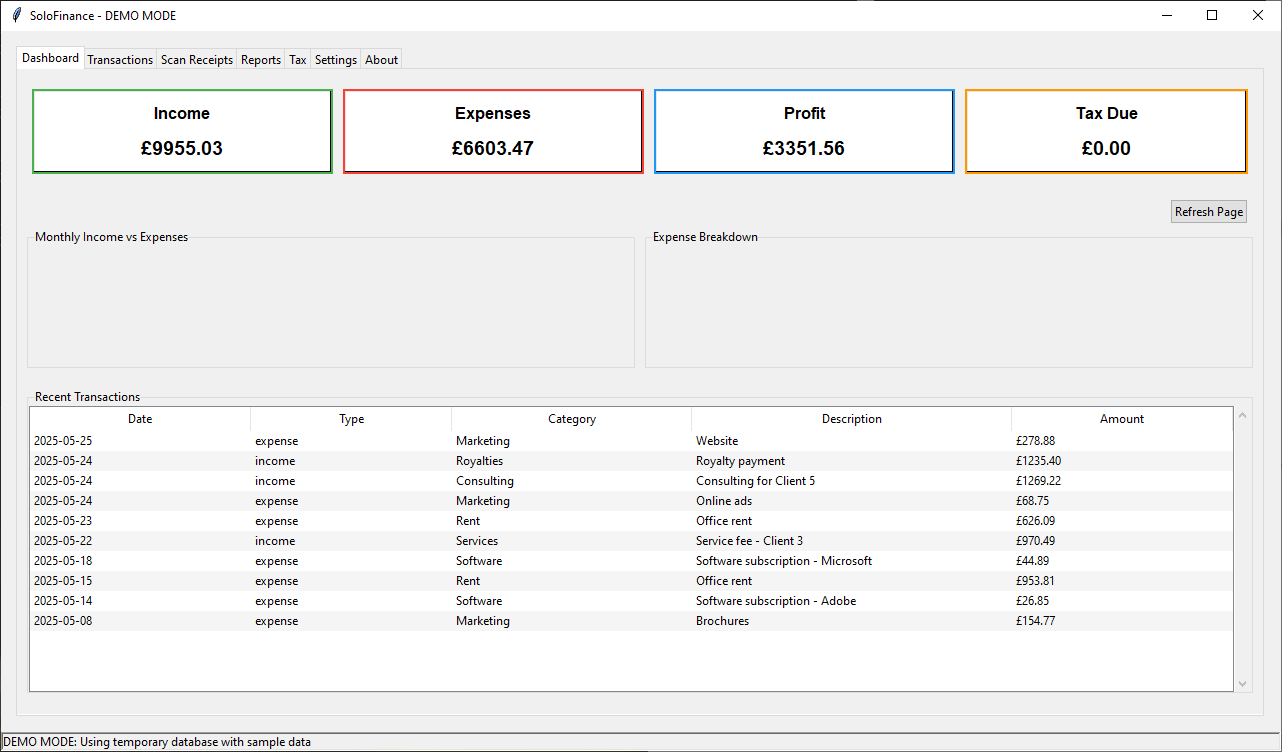Click the Tax Due summary card
This screenshot has height=752, width=1282.
click(1106, 131)
